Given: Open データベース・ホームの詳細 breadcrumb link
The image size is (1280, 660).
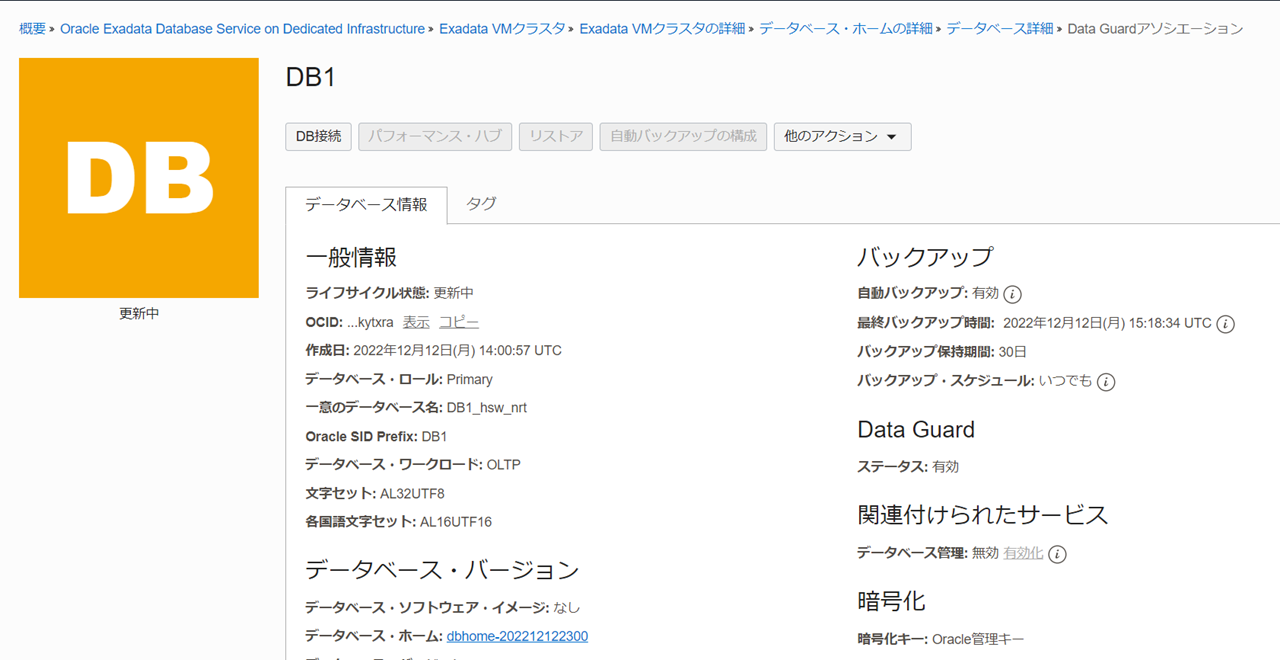Looking at the screenshot, I should coord(846,29).
